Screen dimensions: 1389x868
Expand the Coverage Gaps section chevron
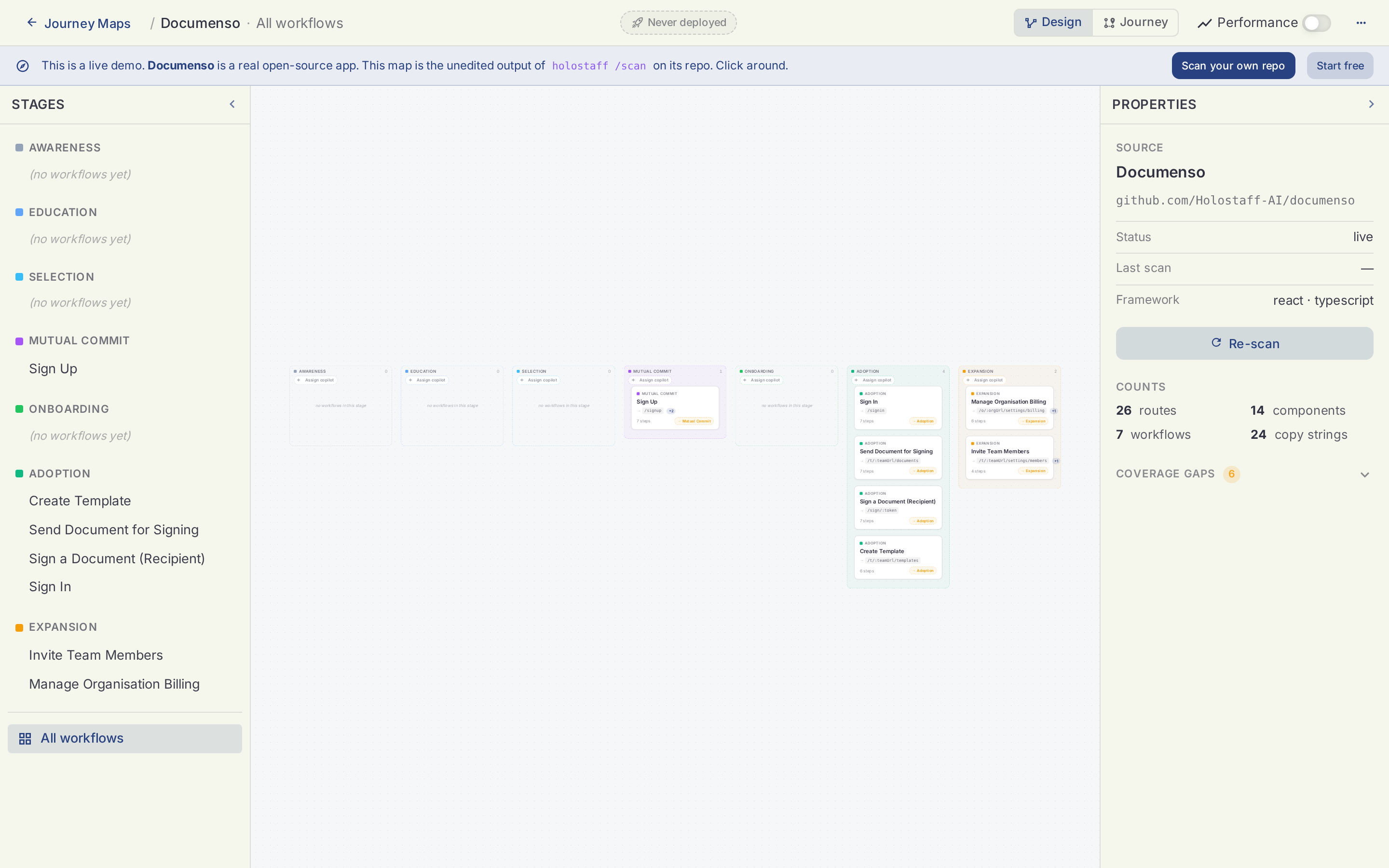(1365, 475)
